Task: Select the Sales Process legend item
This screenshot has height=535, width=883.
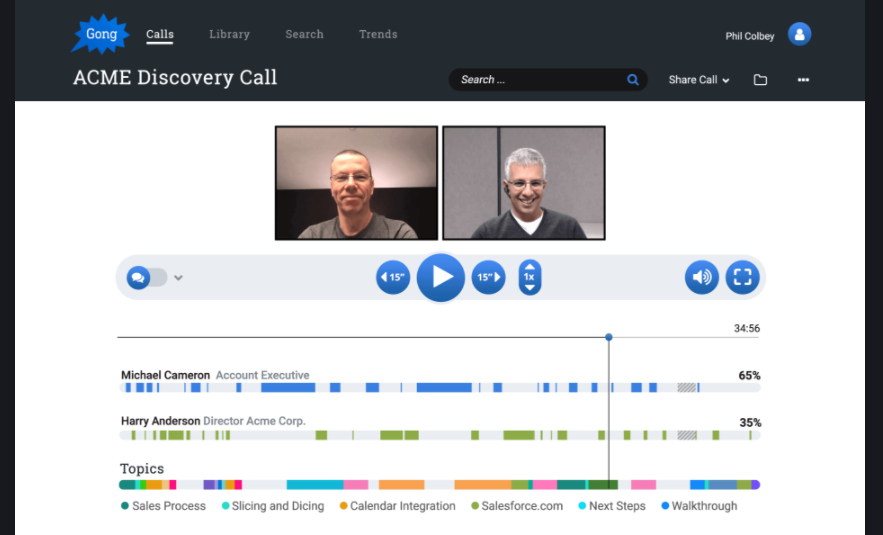Action: [163, 506]
